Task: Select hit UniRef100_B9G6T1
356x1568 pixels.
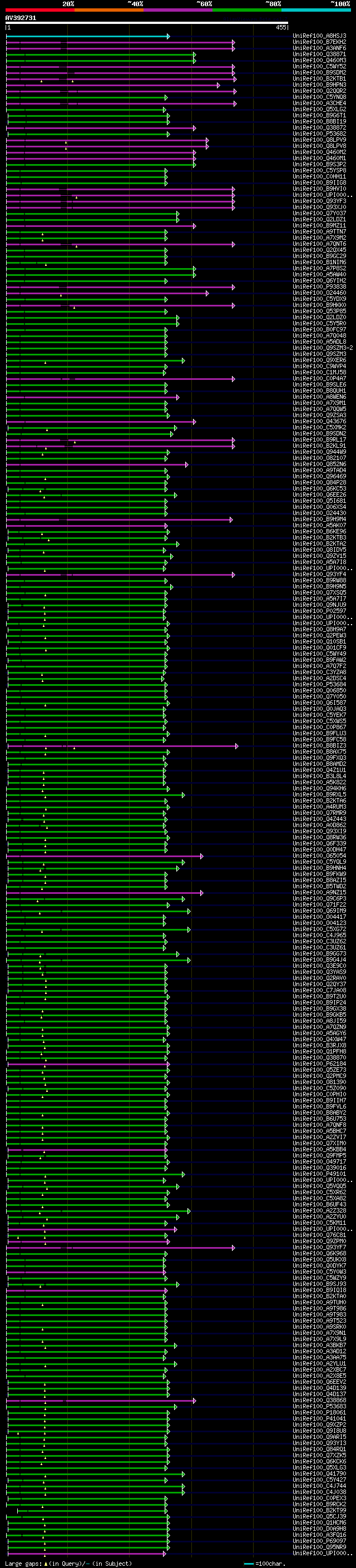Action: (x=319, y=115)
